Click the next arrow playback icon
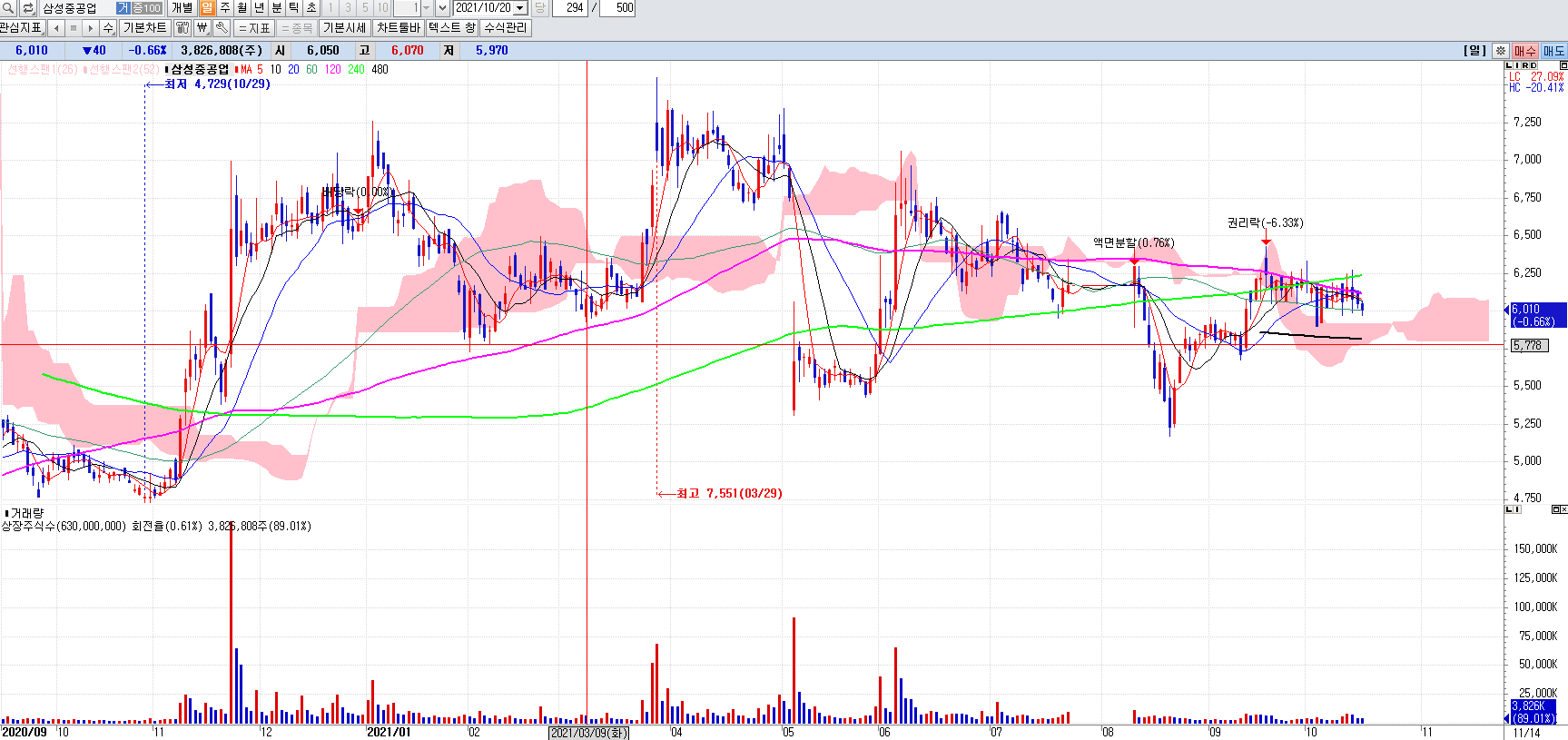 (90, 28)
